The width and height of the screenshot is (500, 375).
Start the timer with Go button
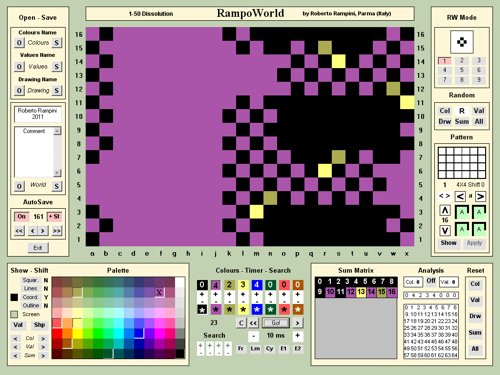point(276,323)
